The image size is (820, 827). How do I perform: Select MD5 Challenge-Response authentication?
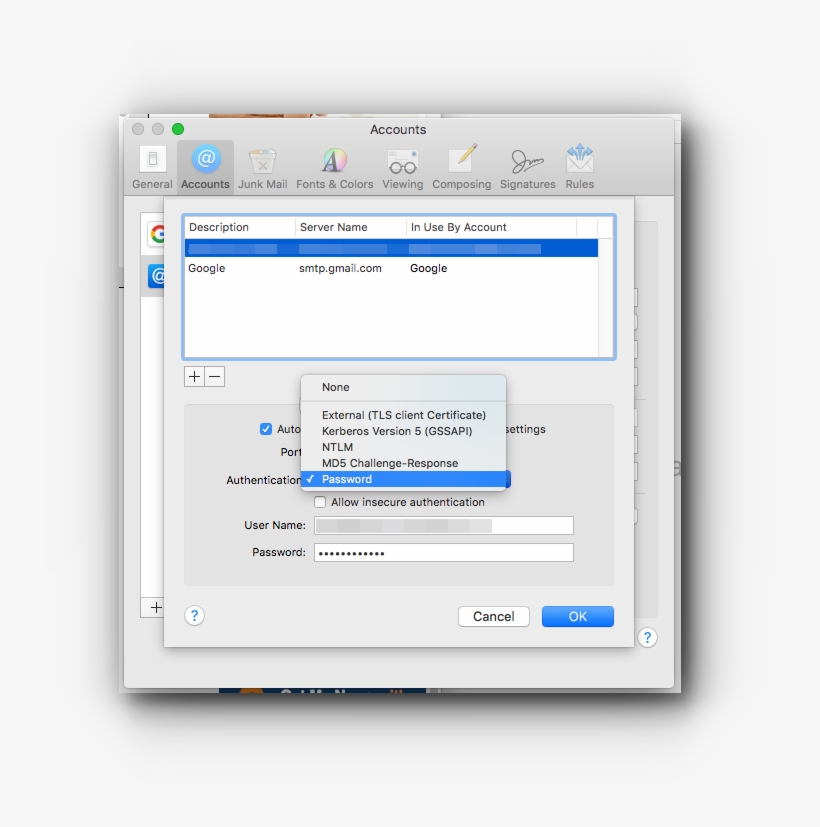[x=390, y=463]
